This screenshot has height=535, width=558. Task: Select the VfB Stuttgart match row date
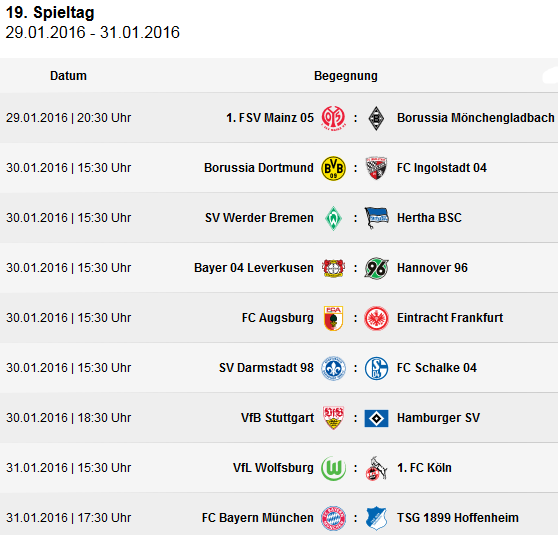point(68,418)
